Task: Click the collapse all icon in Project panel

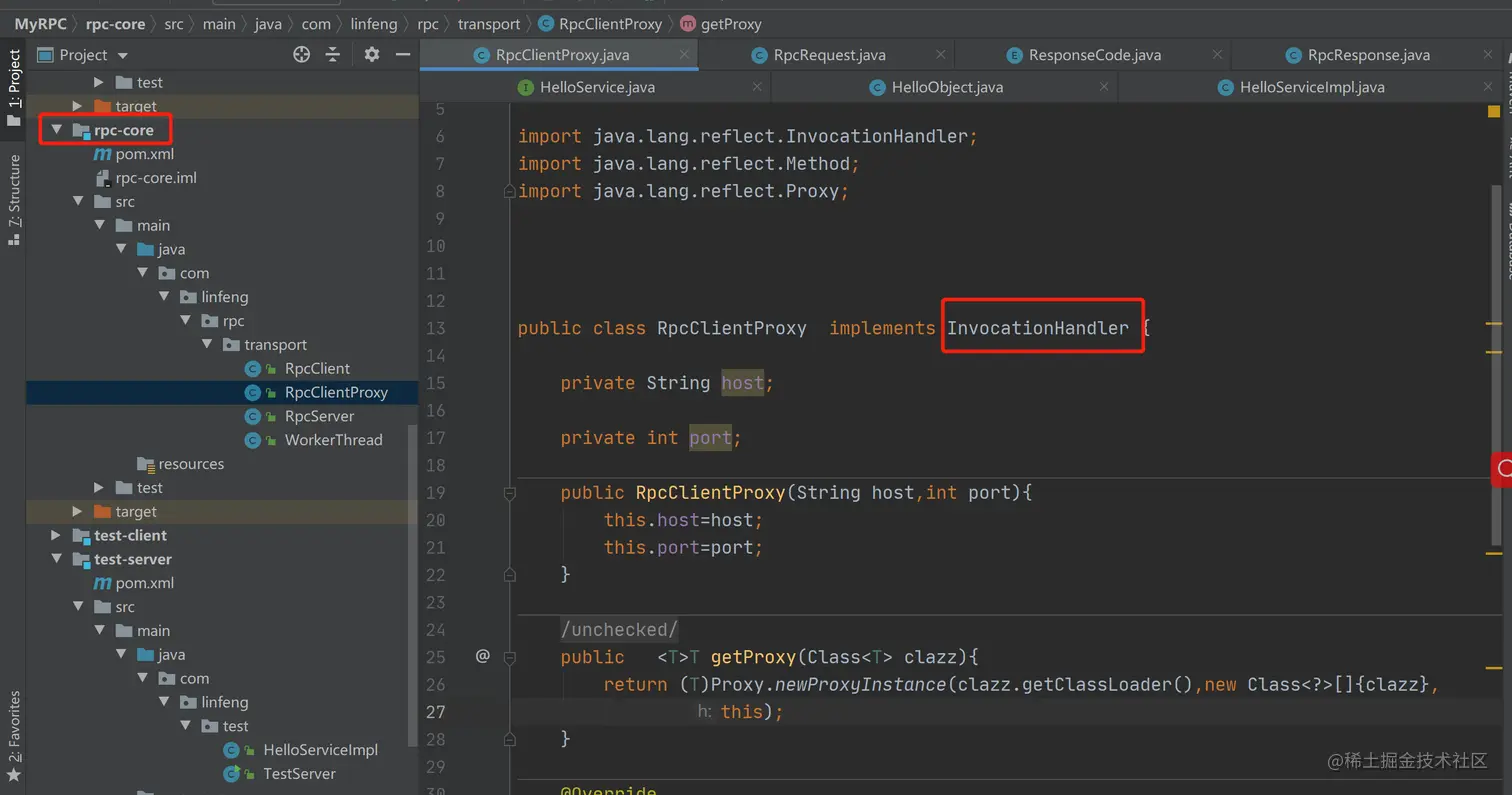Action: [x=333, y=55]
